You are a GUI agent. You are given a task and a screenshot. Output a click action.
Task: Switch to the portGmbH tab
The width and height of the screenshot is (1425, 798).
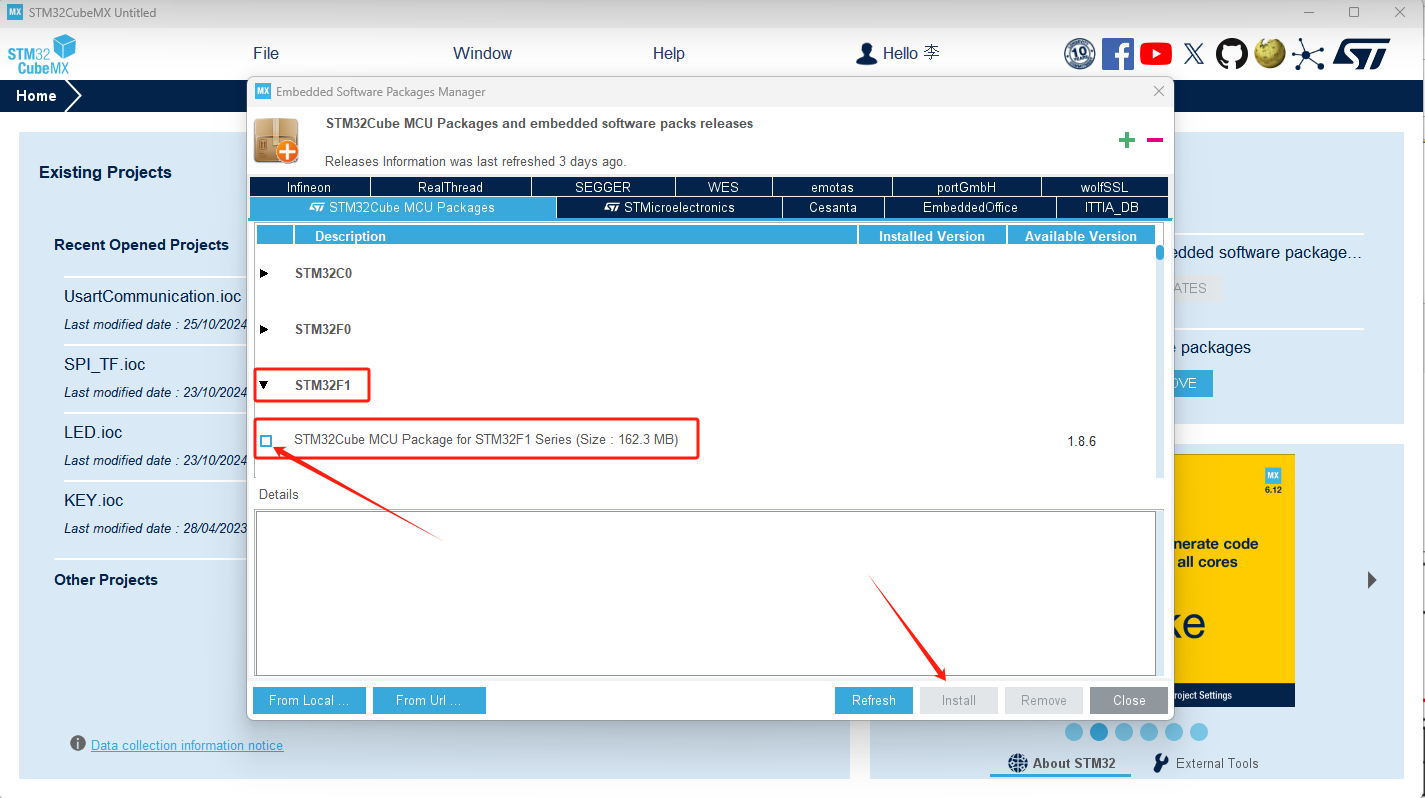pos(966,187)
